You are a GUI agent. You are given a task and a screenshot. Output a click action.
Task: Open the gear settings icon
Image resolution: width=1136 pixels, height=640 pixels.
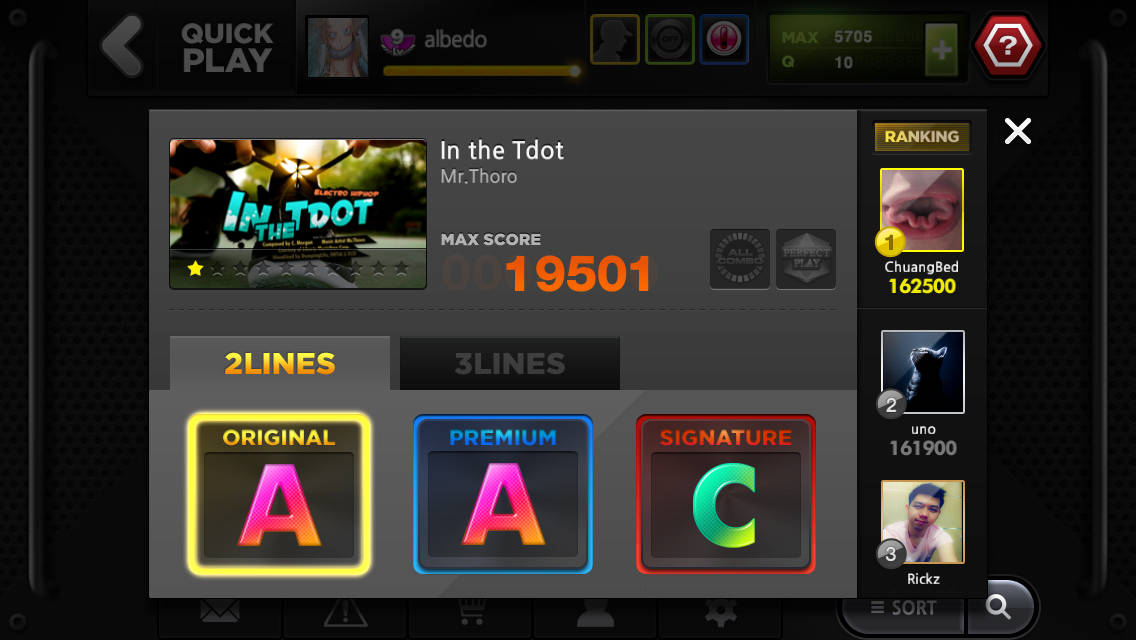click(720, 612)
